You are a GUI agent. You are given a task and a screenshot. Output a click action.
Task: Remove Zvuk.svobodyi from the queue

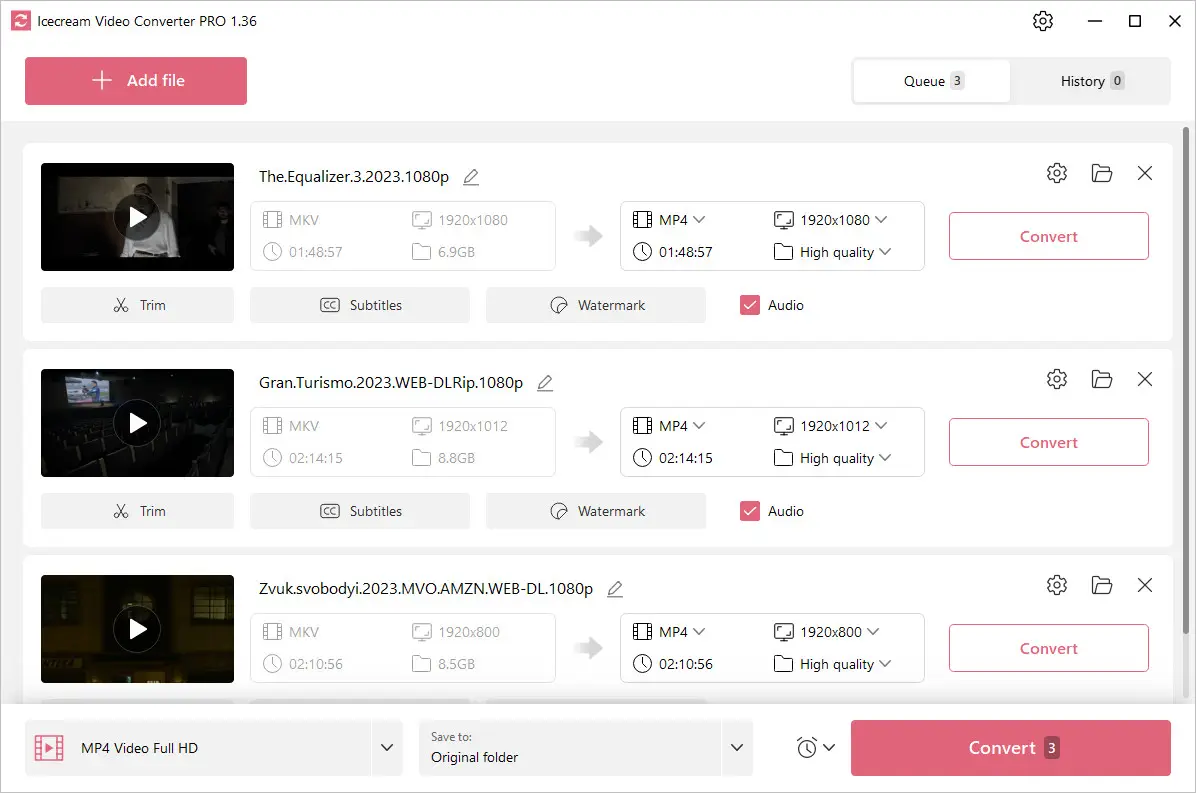point(1145,585)
